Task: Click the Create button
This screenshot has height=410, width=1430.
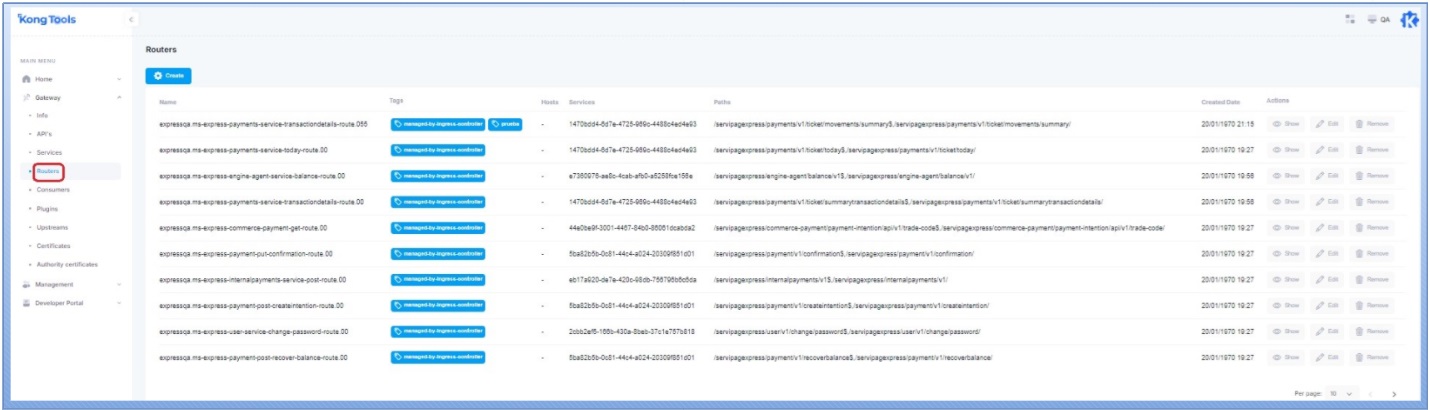Action: point(168,76)
